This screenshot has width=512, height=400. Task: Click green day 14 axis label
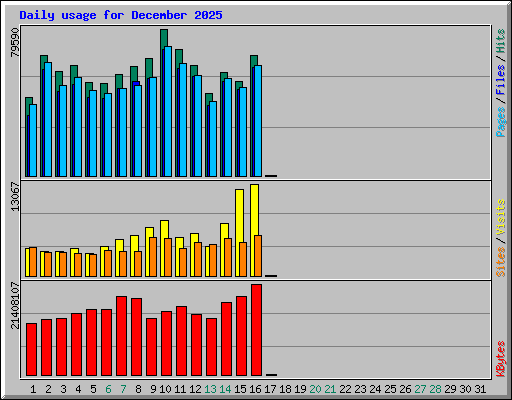click(x=225, y=389)
